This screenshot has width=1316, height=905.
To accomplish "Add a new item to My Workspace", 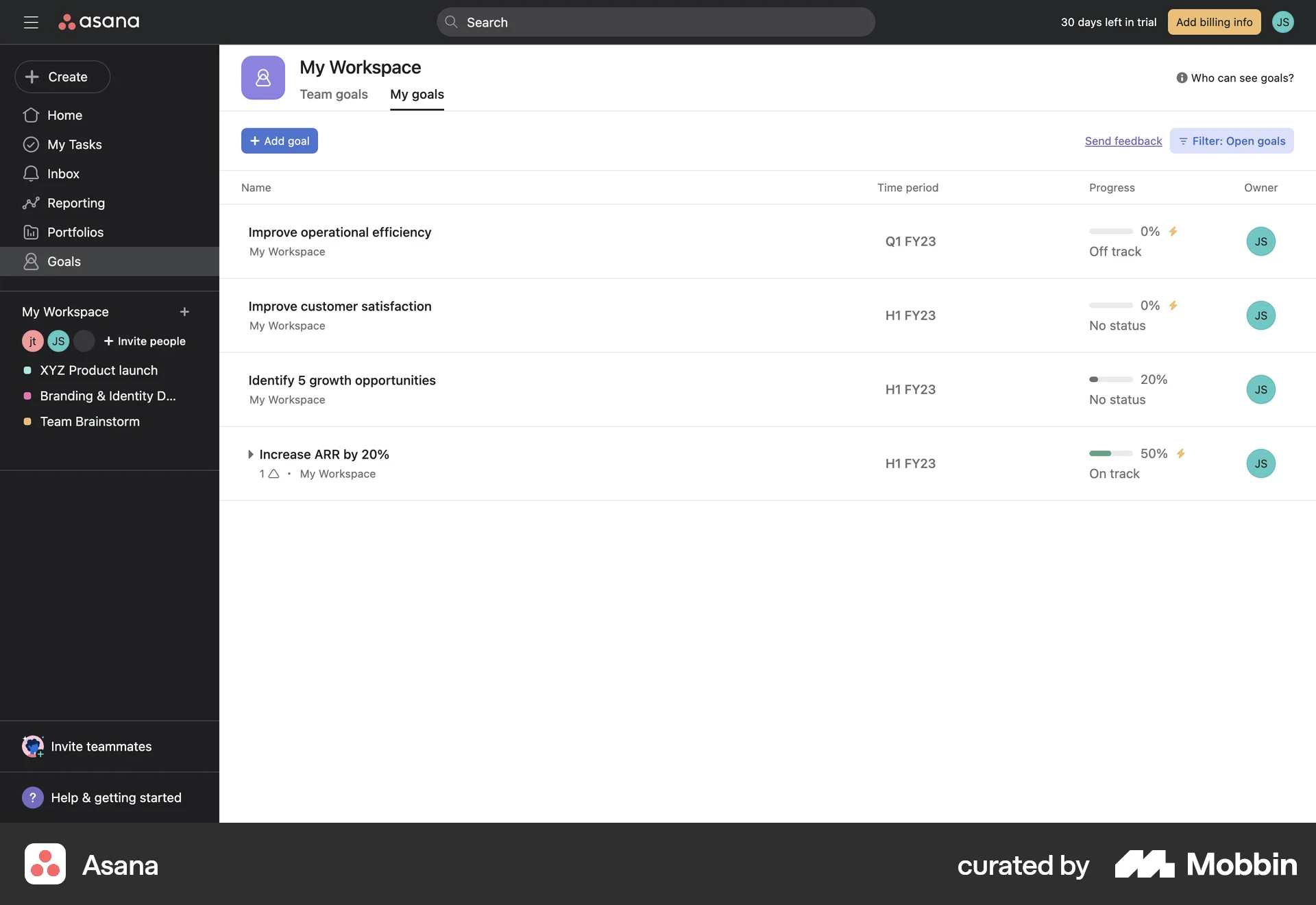I will tap(184, 311).
